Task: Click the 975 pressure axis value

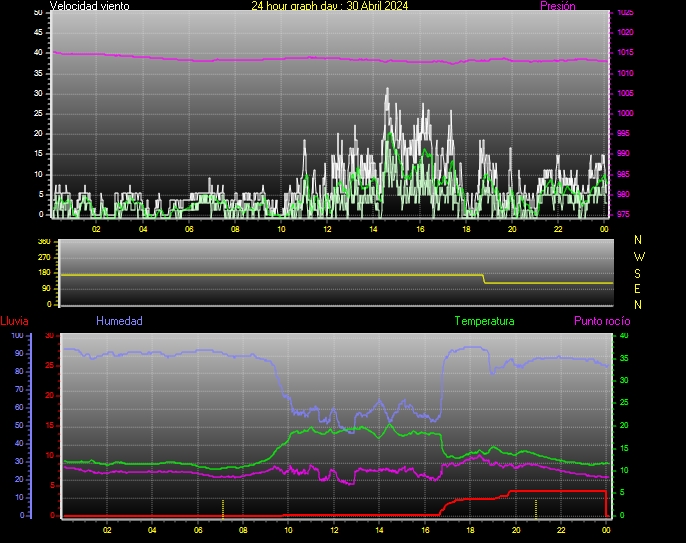Action: click(x=623, y=214)
